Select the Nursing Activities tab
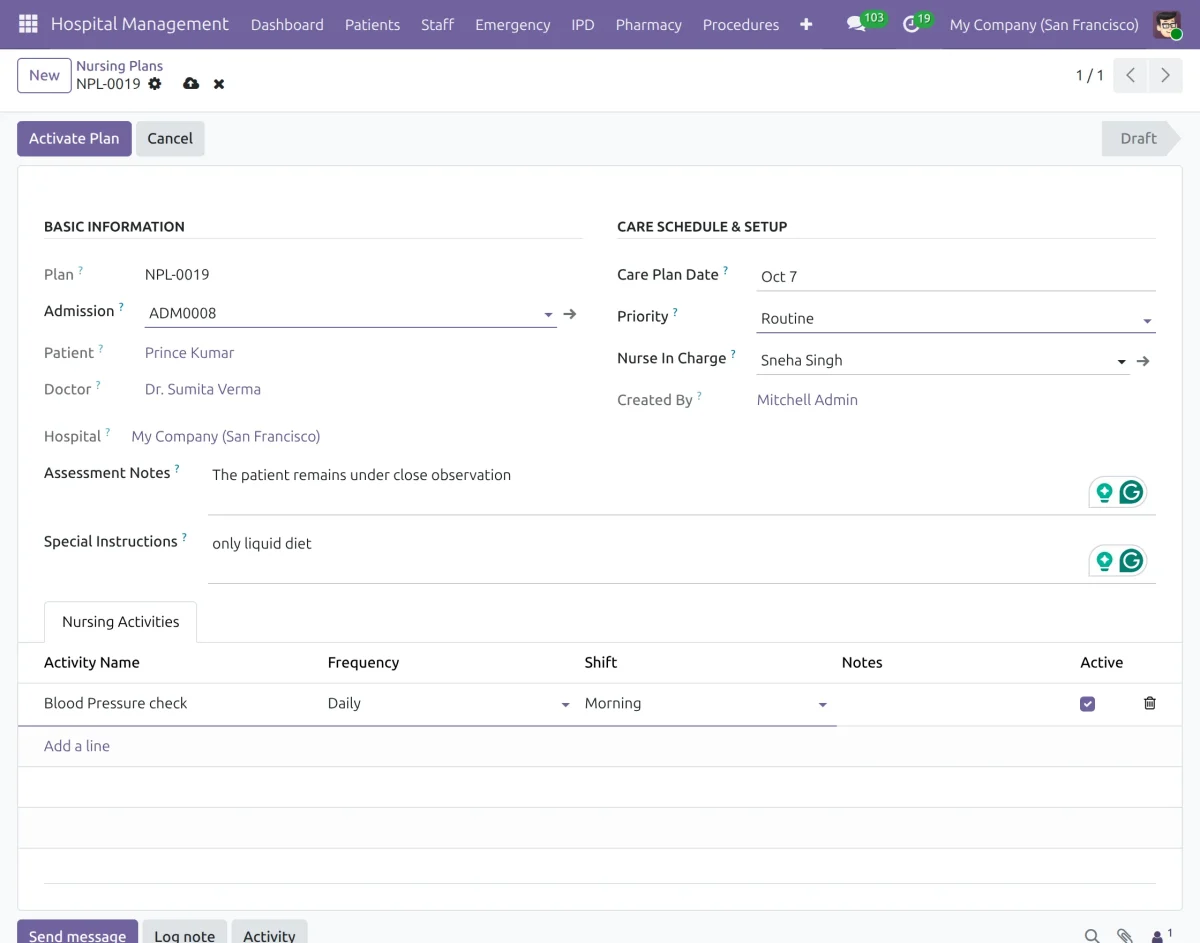 click(x=121, y=622)
